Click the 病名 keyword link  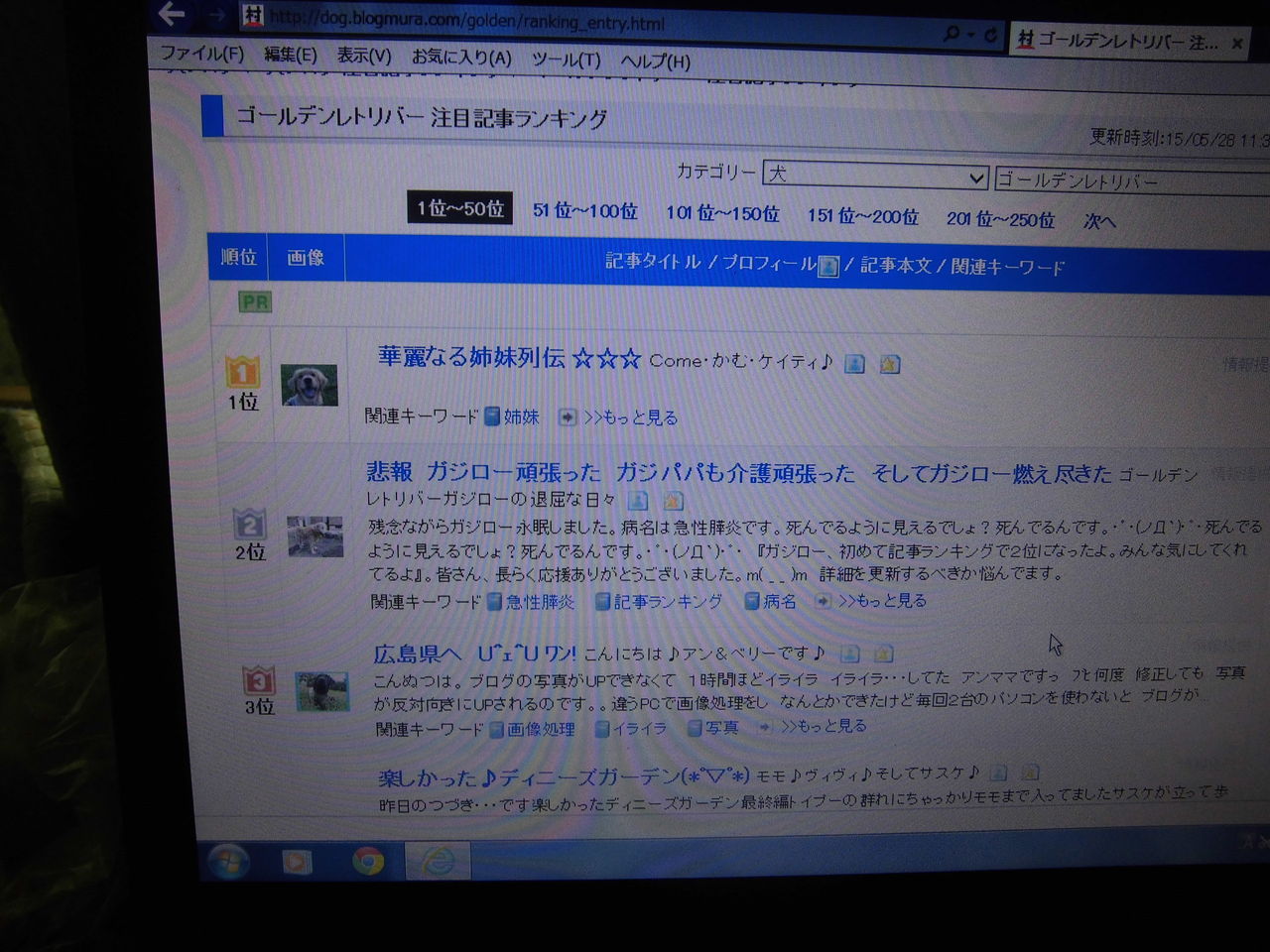point(780,601)
